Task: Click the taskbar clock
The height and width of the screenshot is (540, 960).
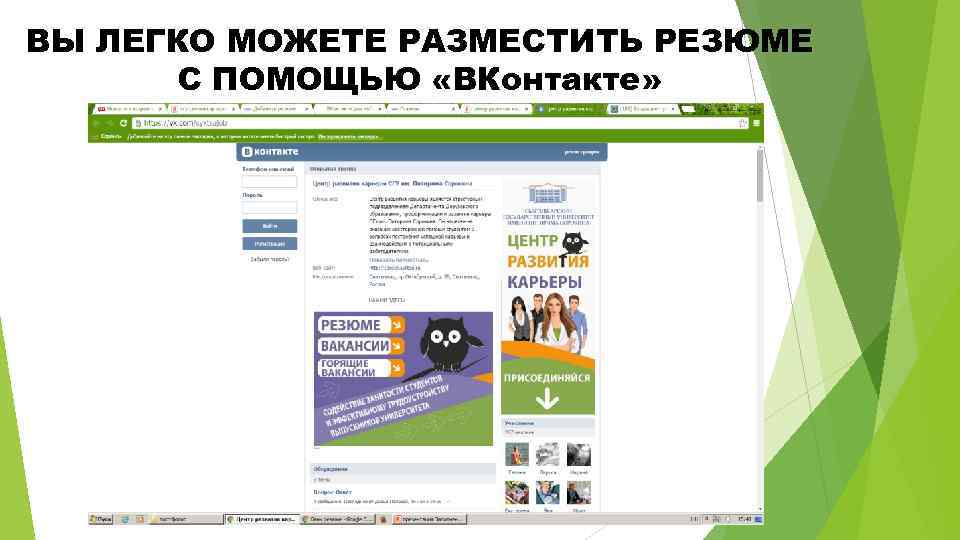Action: [x=744, y=519]
